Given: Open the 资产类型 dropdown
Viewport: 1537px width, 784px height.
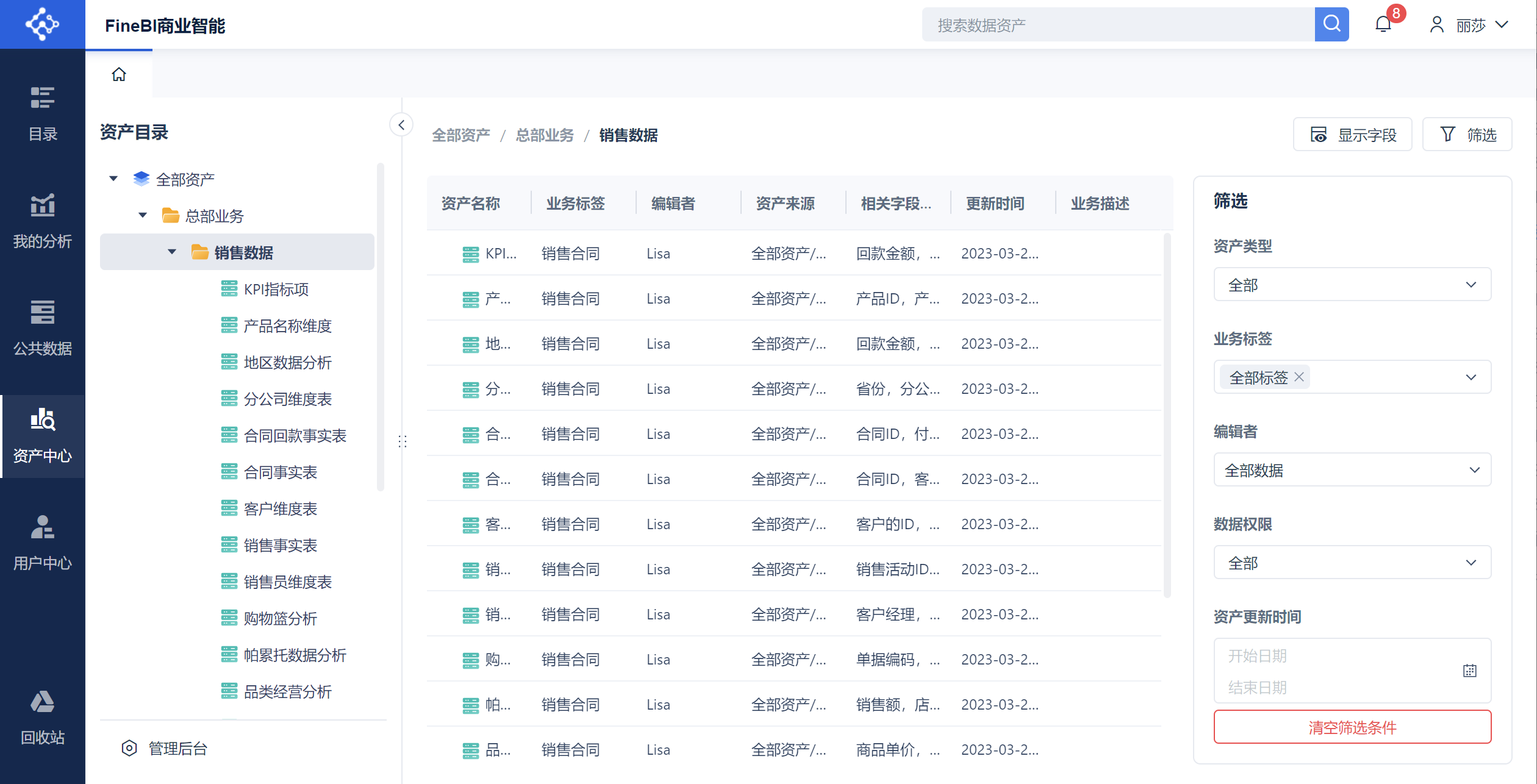Looking at the screenshot, I should coord(1352,284).
